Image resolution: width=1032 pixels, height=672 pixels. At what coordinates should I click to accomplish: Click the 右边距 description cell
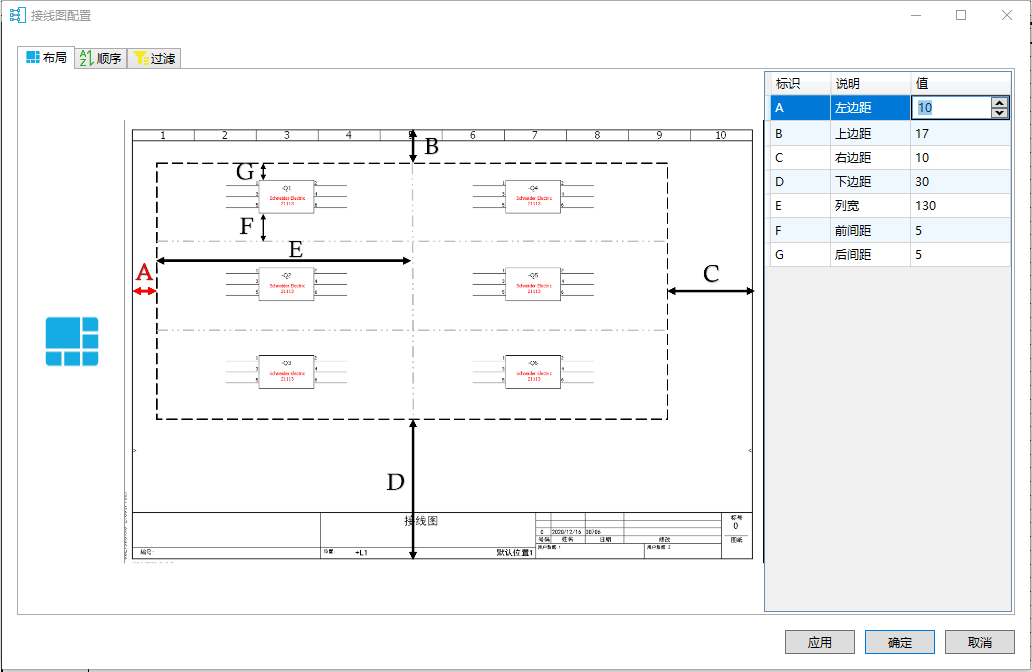[x=870, y=158]
